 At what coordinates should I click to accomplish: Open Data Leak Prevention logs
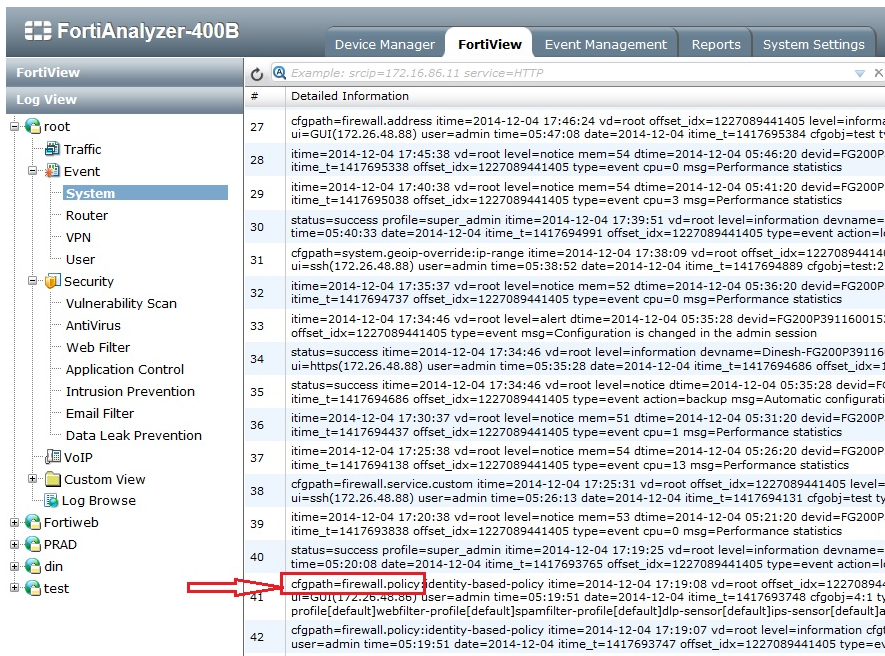click(x=134, y=435)
